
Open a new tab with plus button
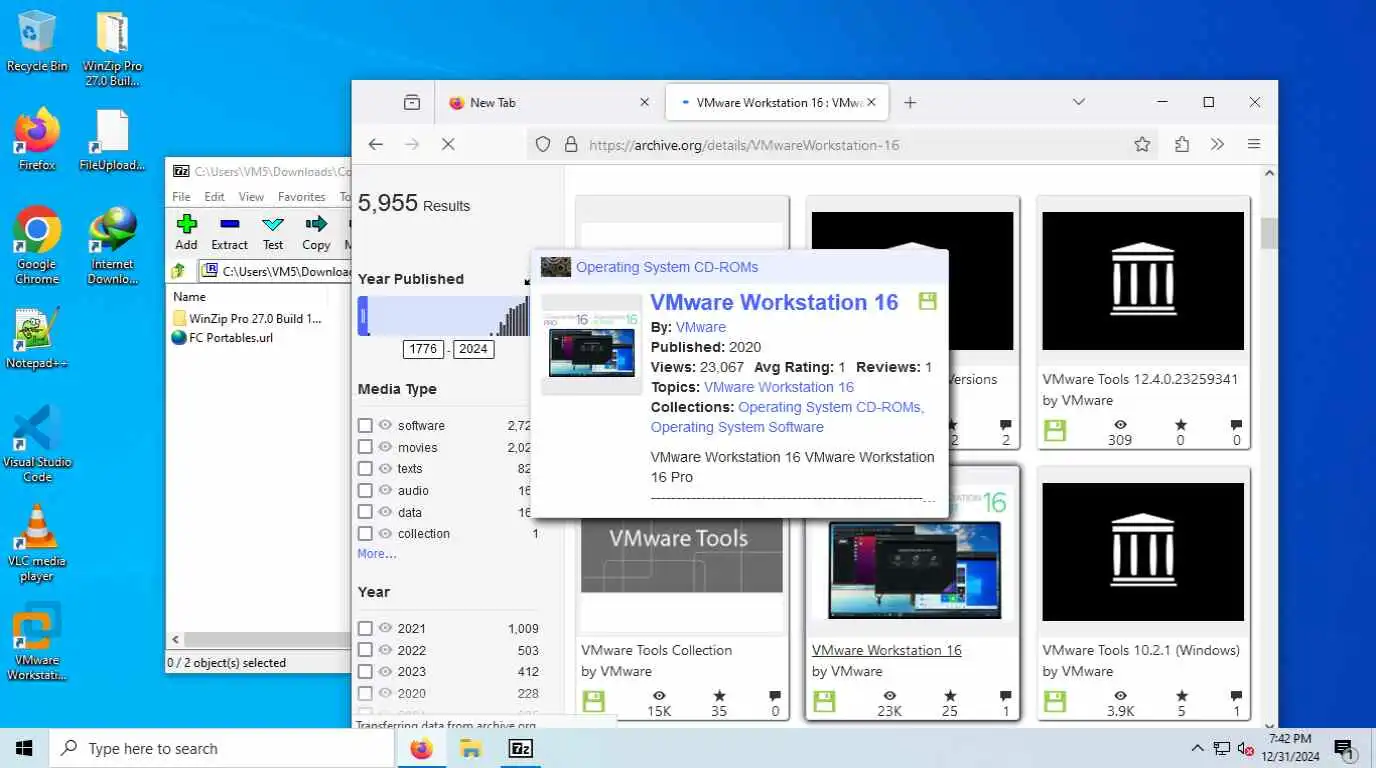pyautogui.click(x=910, y=102)
